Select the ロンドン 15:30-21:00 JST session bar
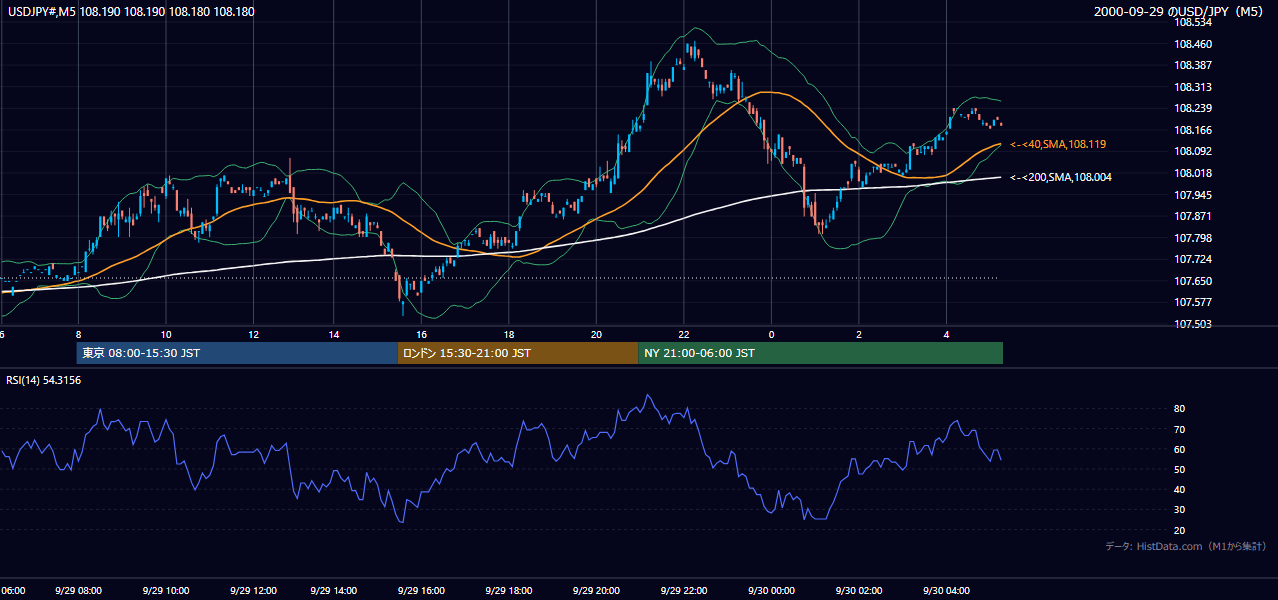This screenshot has width=1278, height=600. click(518, 353)
